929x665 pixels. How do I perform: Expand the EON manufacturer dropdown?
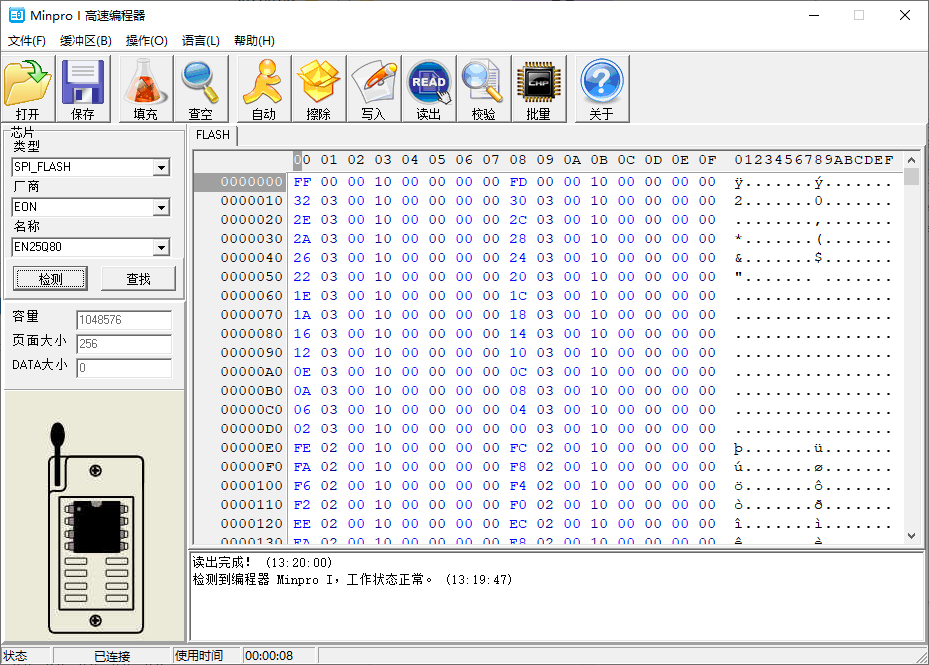click(161, 207)
